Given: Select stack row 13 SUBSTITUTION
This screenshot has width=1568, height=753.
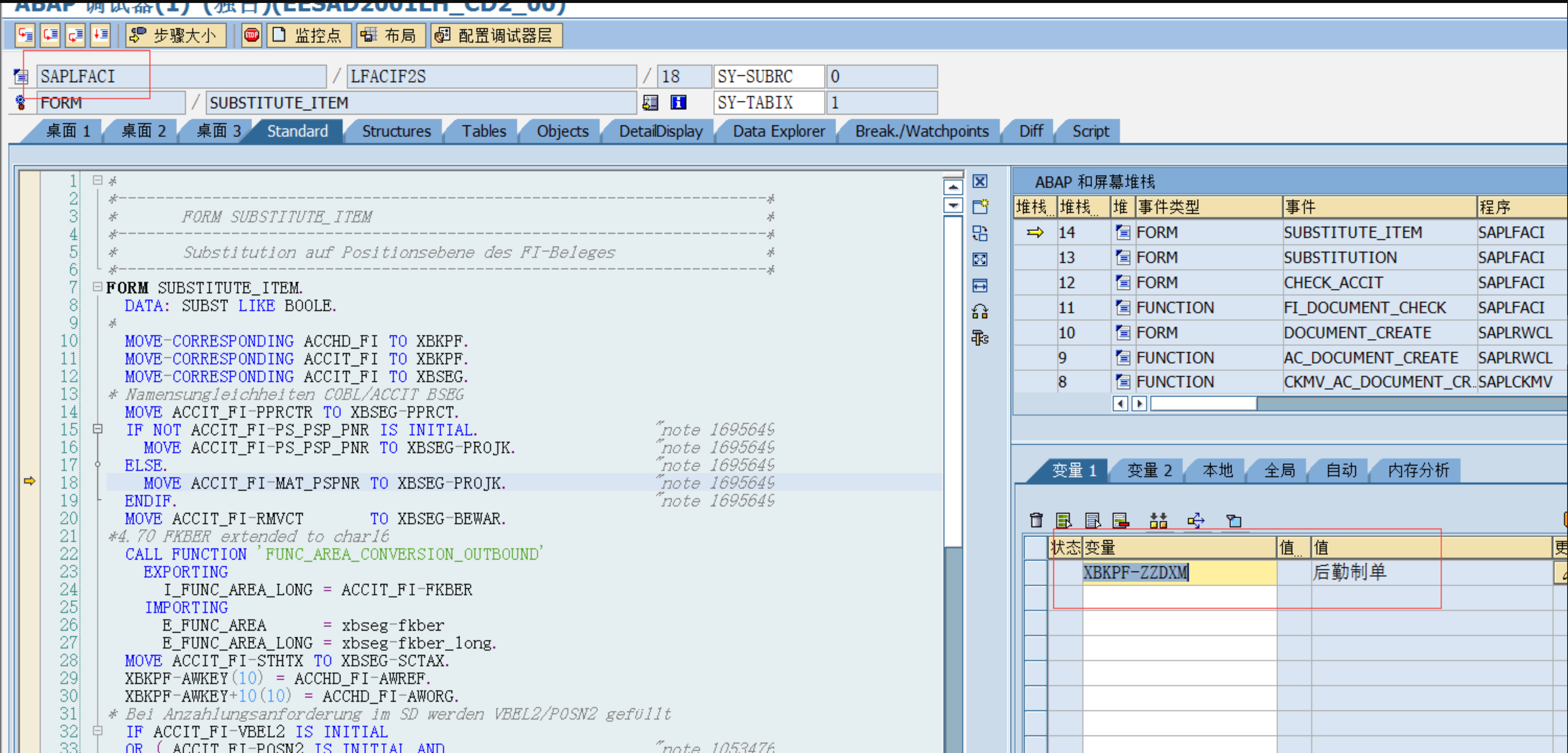Looking at the screenshot, I should click(1290, 257).
